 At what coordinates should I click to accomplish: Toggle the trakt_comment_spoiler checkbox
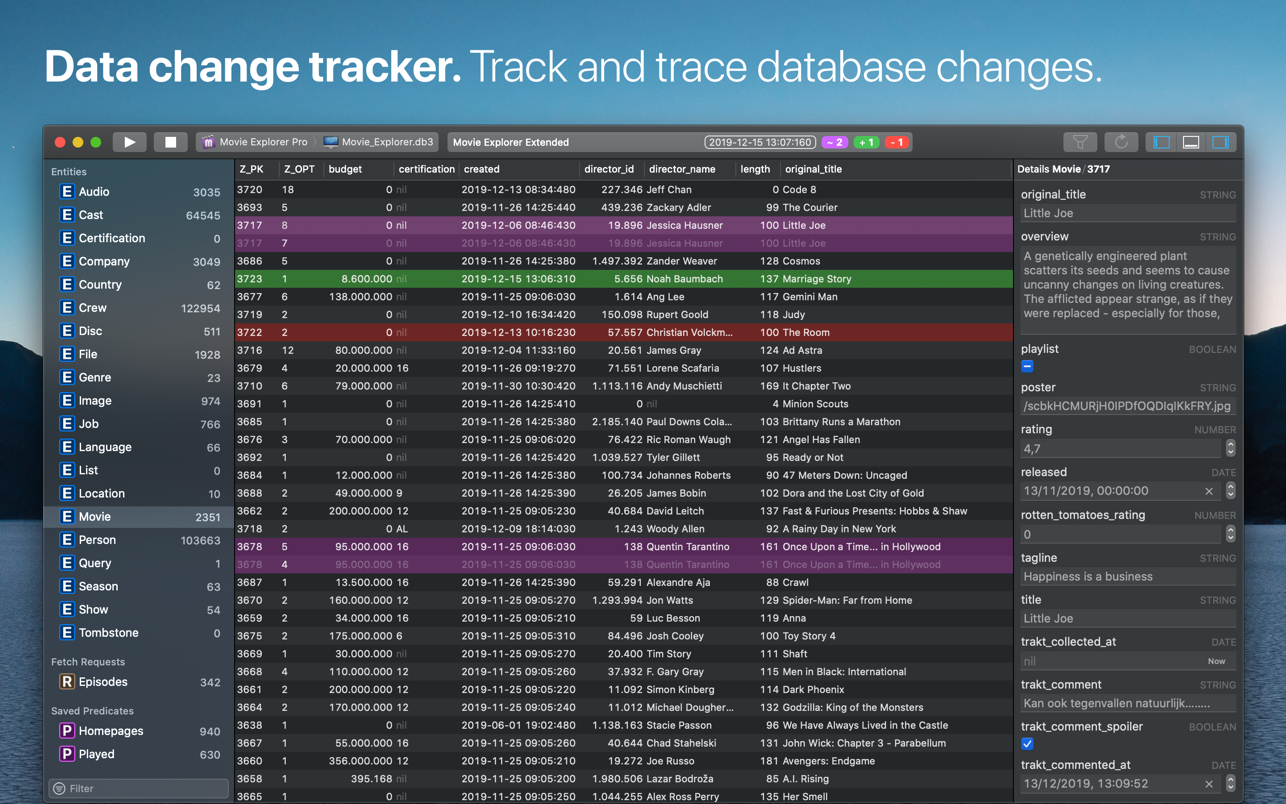click(1027, 744)
